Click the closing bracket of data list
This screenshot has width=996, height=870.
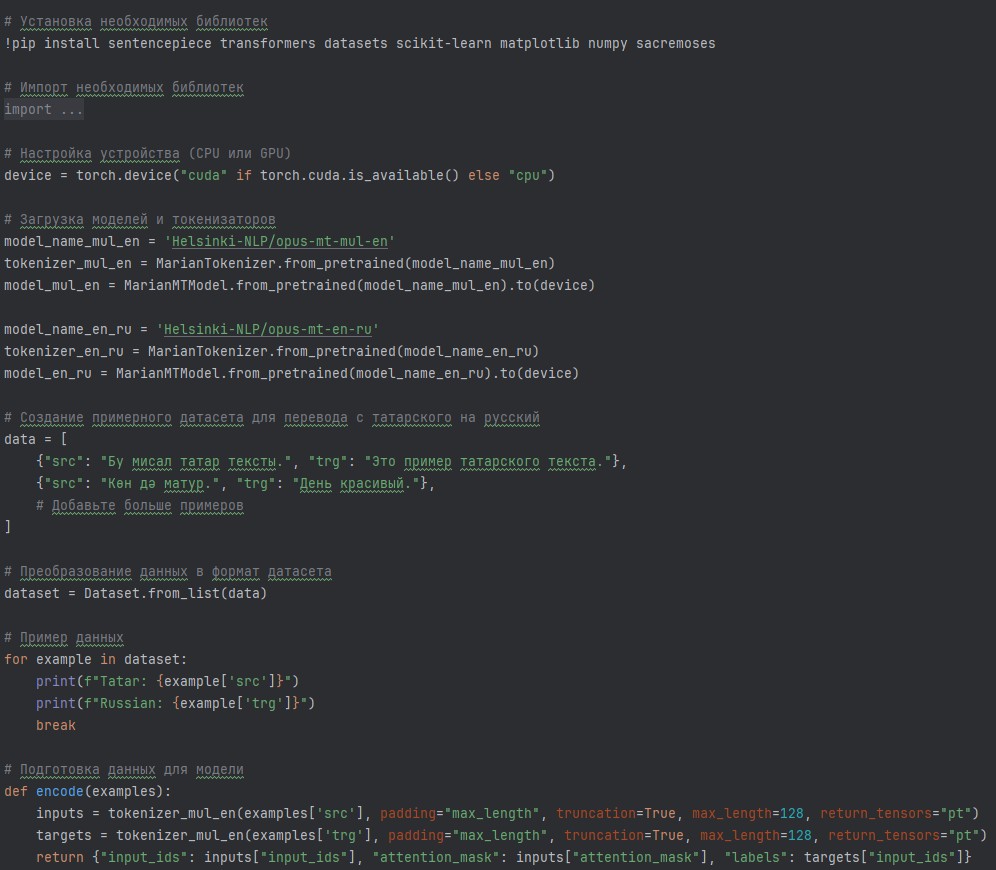(x=8, y=527)
